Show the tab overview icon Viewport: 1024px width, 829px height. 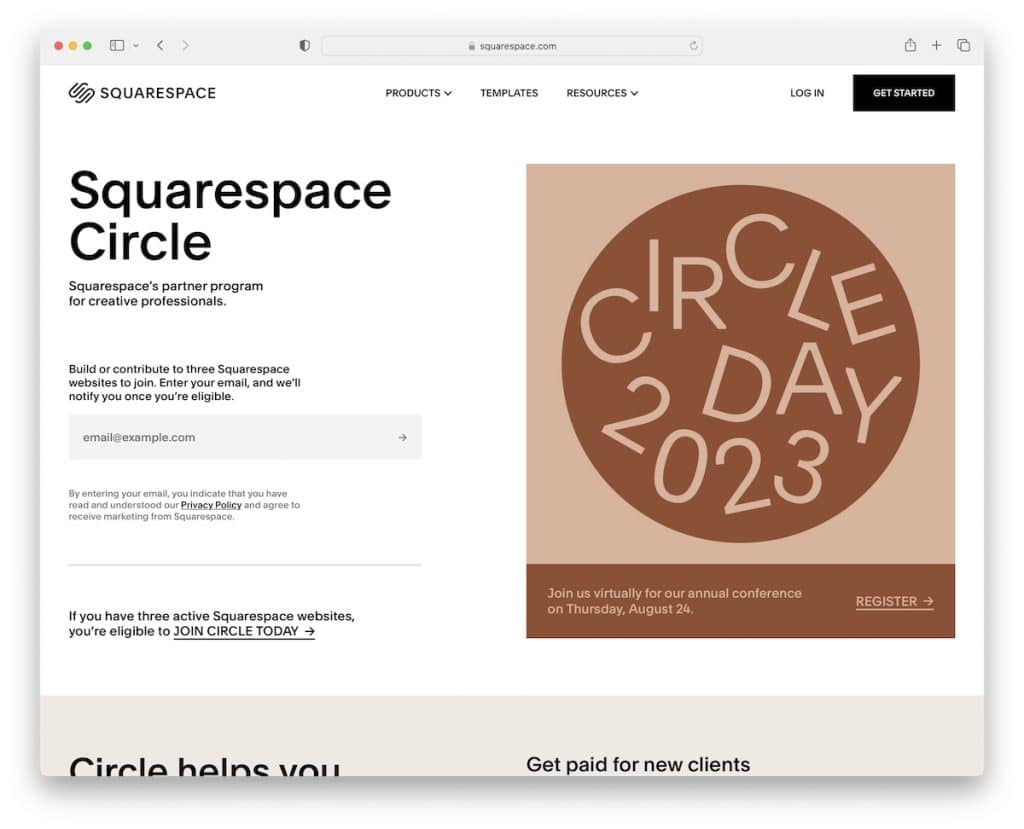[x=963, y=45]
